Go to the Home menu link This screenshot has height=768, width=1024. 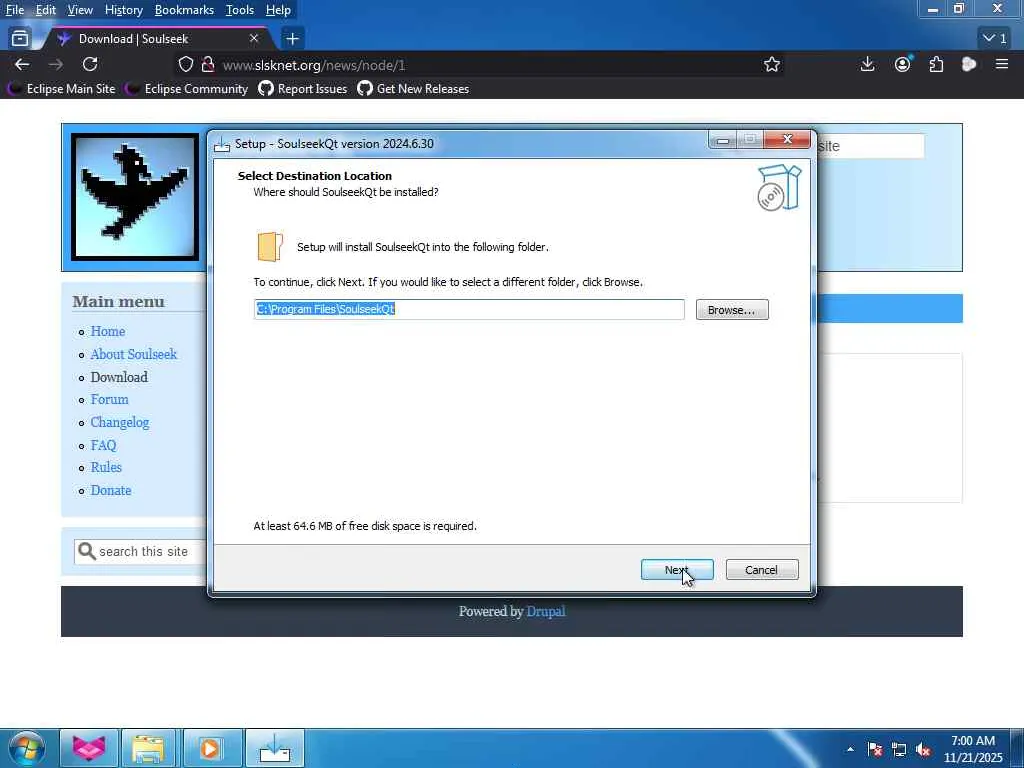click(108, 331)
